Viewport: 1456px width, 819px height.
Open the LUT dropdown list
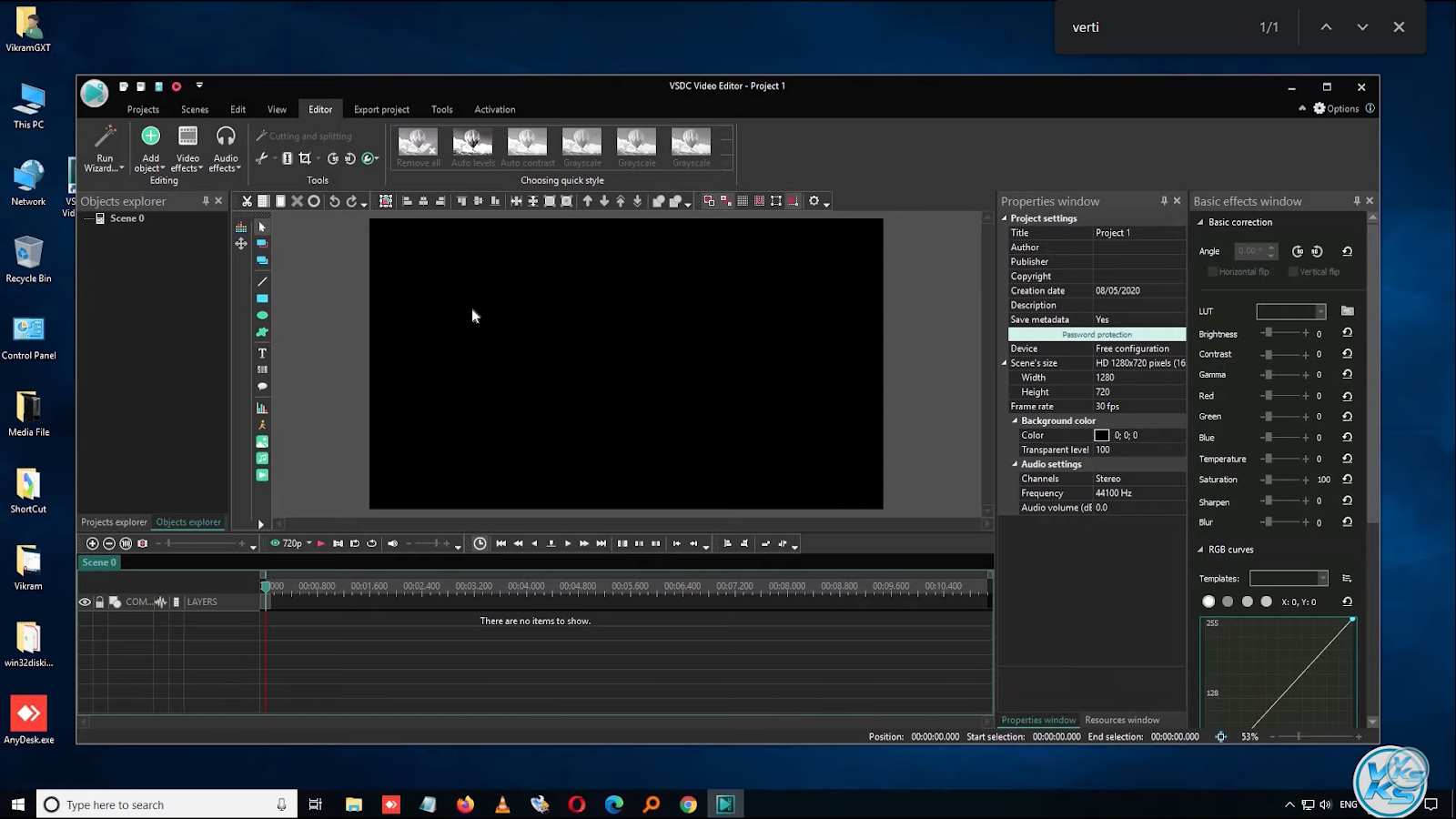[x=1320, y=311]
